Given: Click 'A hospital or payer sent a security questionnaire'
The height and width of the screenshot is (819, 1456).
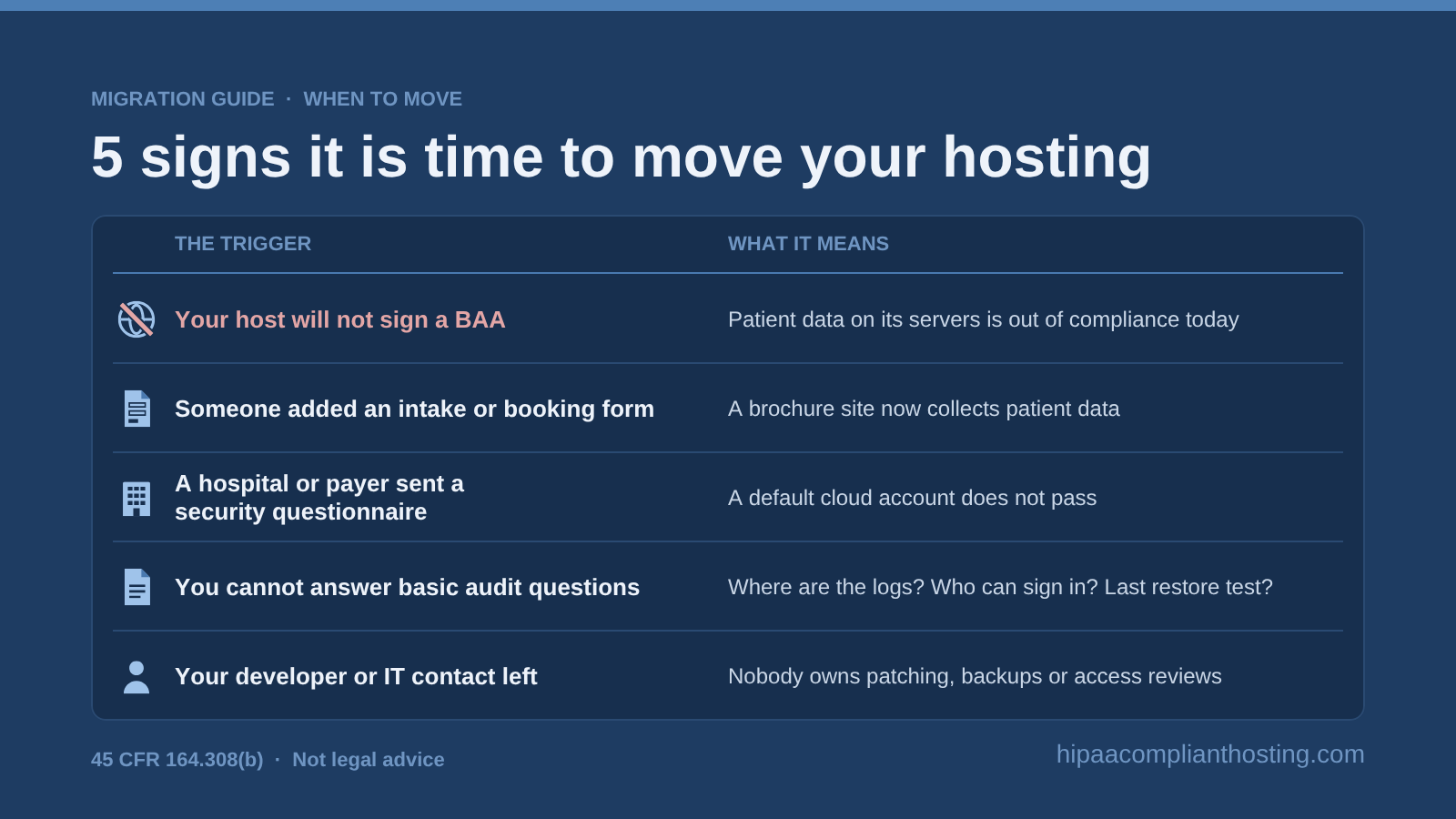Looking at the screenshot, I should (x=319, y=498).
